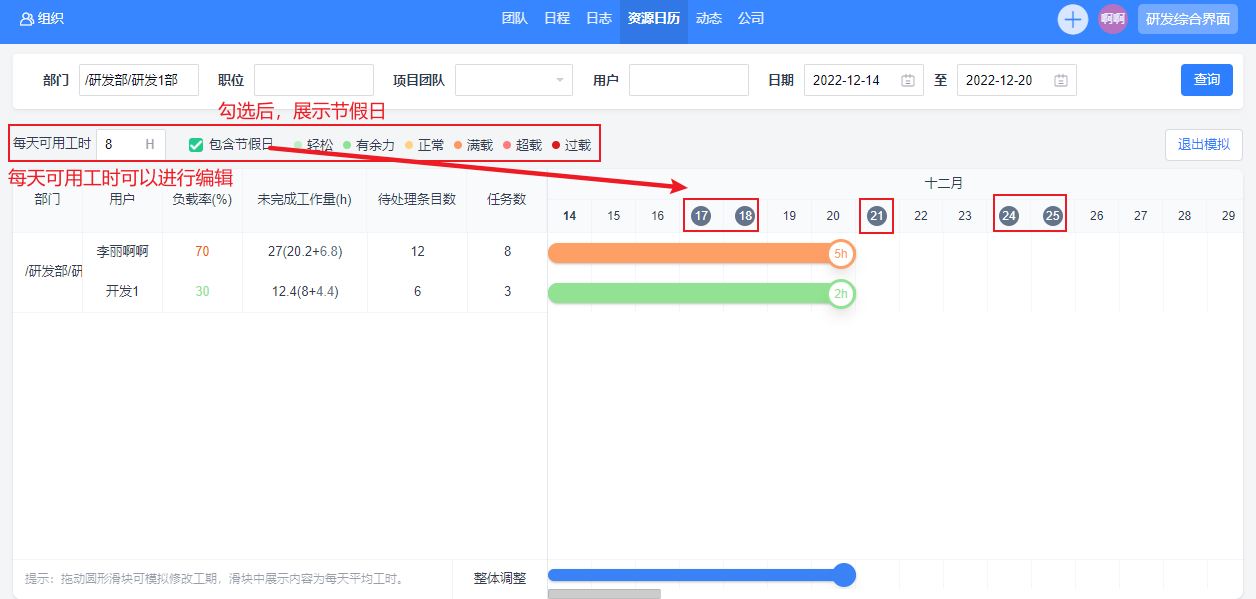
Task: Click the orange 5h slider handle
Action: (x=842, y=254)
